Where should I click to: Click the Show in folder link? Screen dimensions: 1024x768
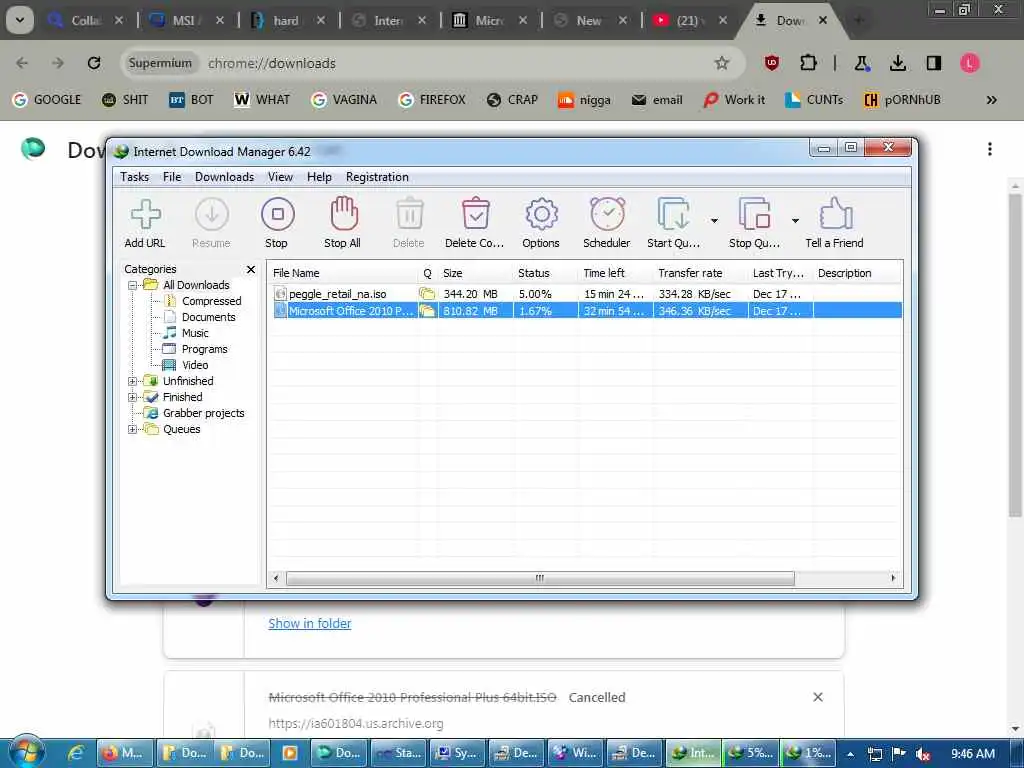(310, 624)
